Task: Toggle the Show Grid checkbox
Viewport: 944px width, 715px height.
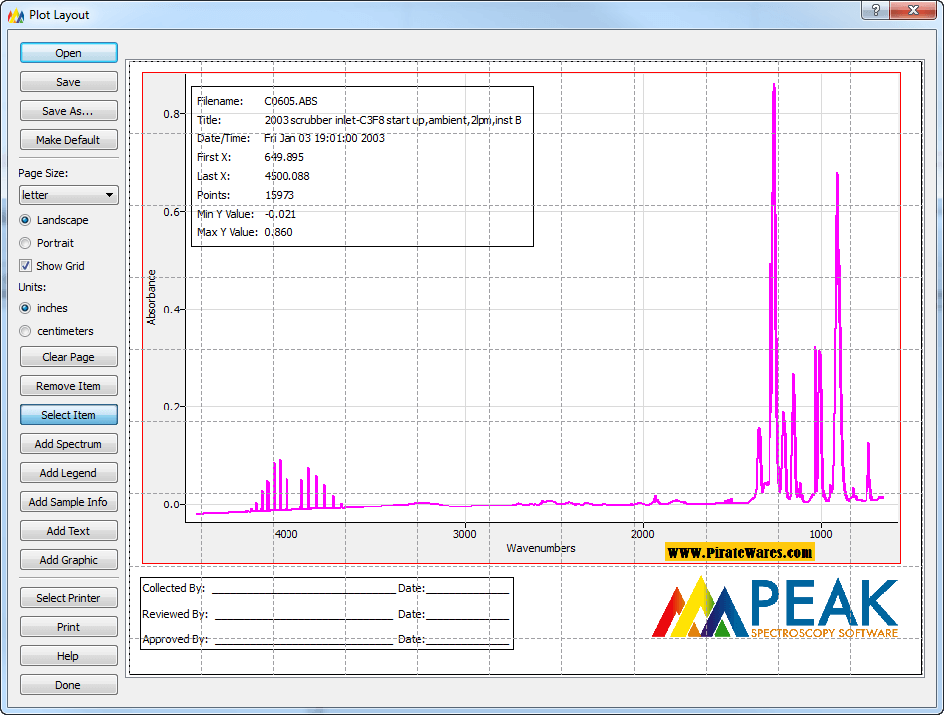Action: point(26,266)
